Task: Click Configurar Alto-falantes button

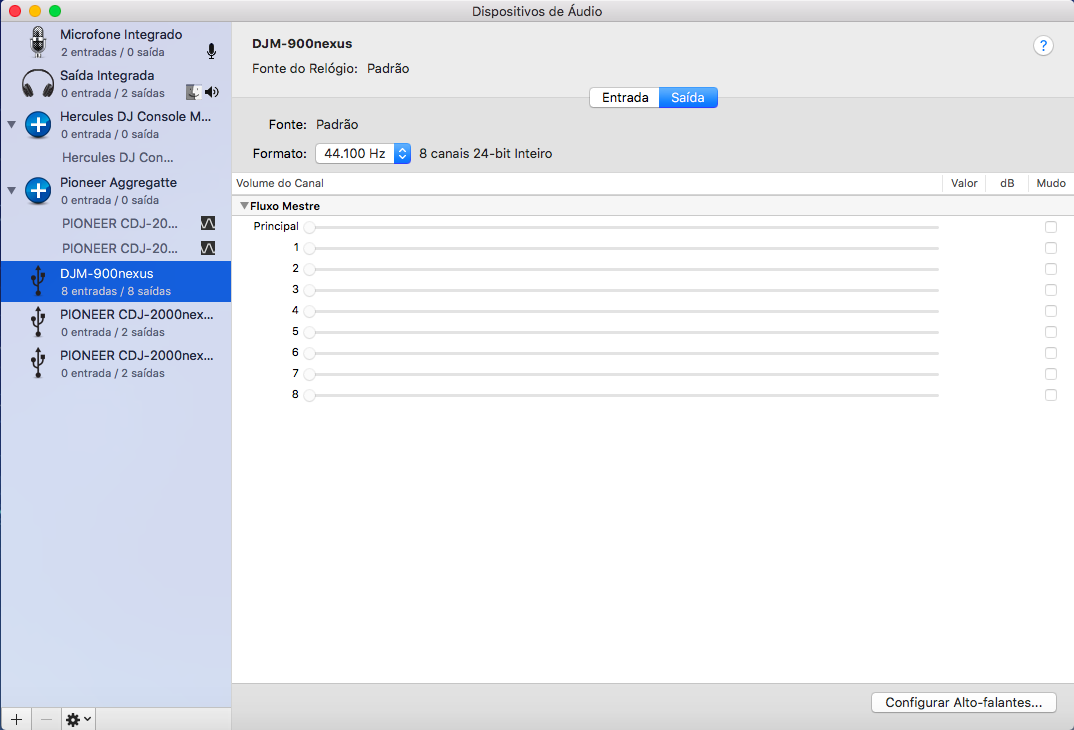Action: (x=964, y=703)
